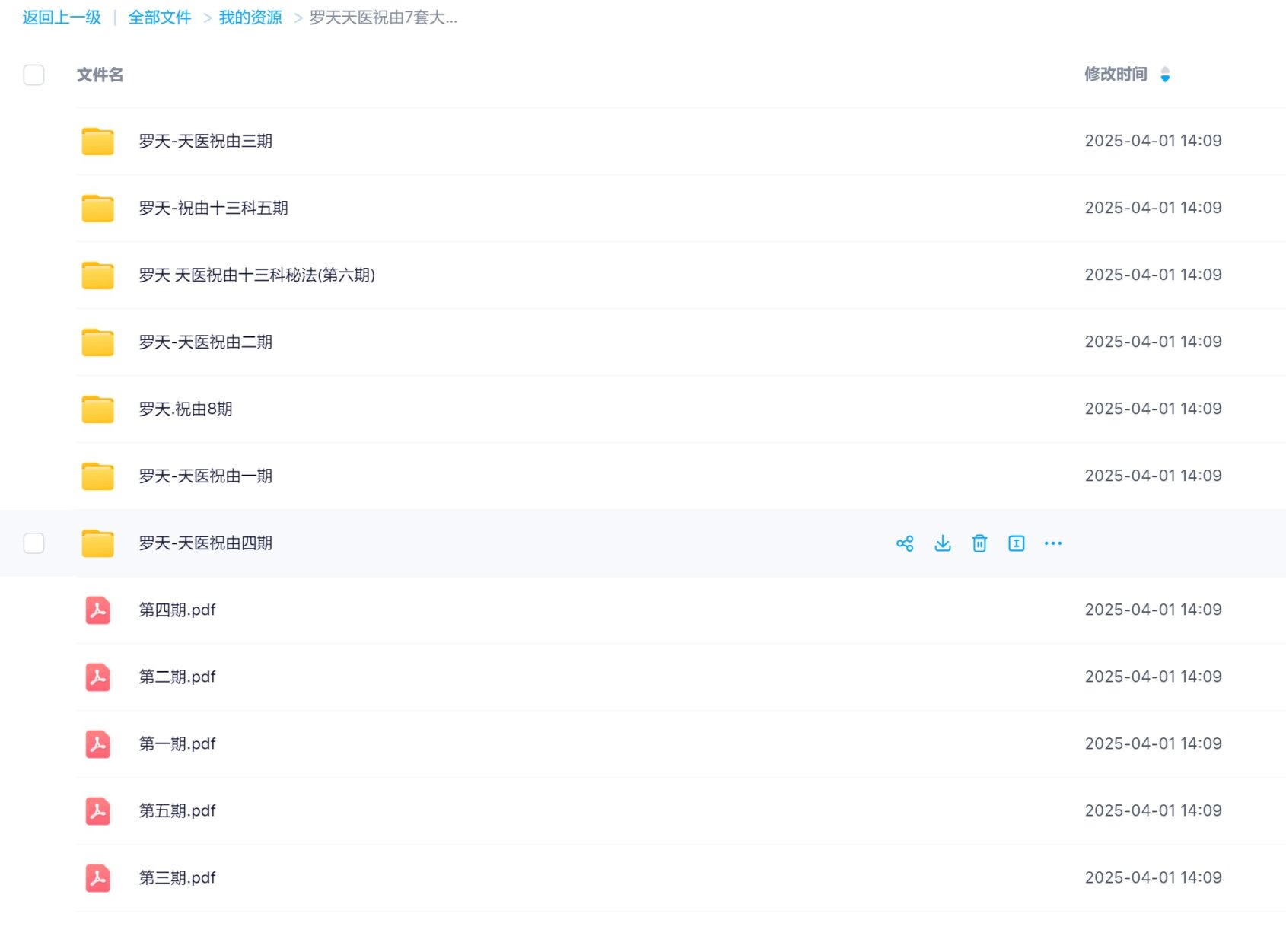Share the 罗天-天医祝由四期 folder

(906, 543)
